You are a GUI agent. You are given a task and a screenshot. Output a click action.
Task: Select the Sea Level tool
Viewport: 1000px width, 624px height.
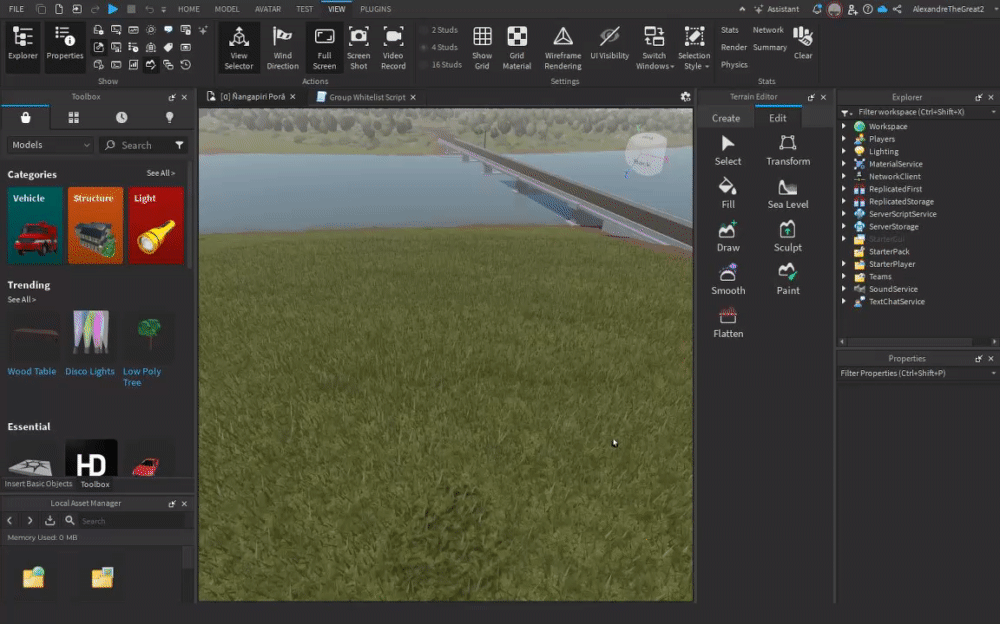[x=788, y=193]
